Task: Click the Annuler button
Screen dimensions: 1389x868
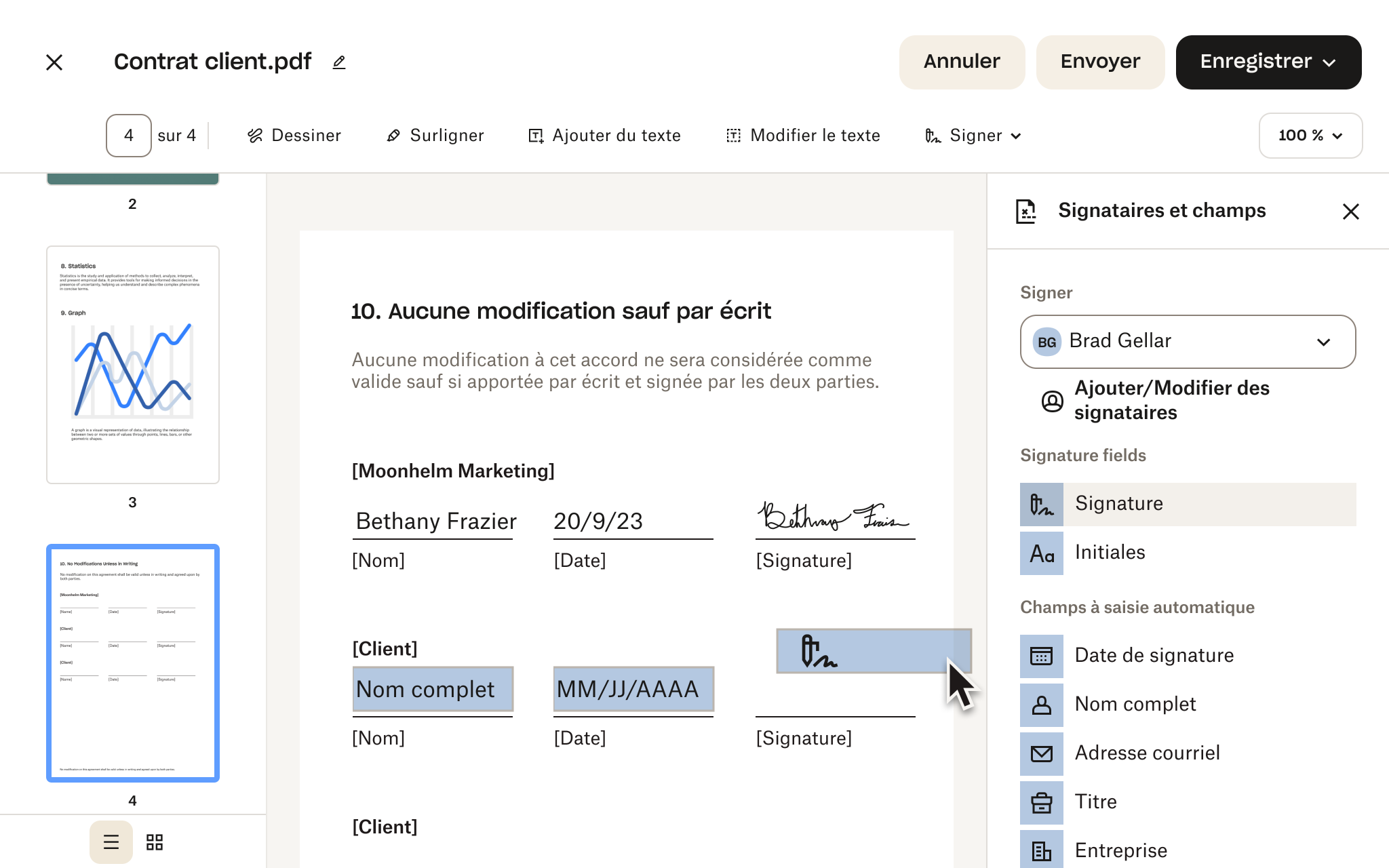Action: [962, 62]
